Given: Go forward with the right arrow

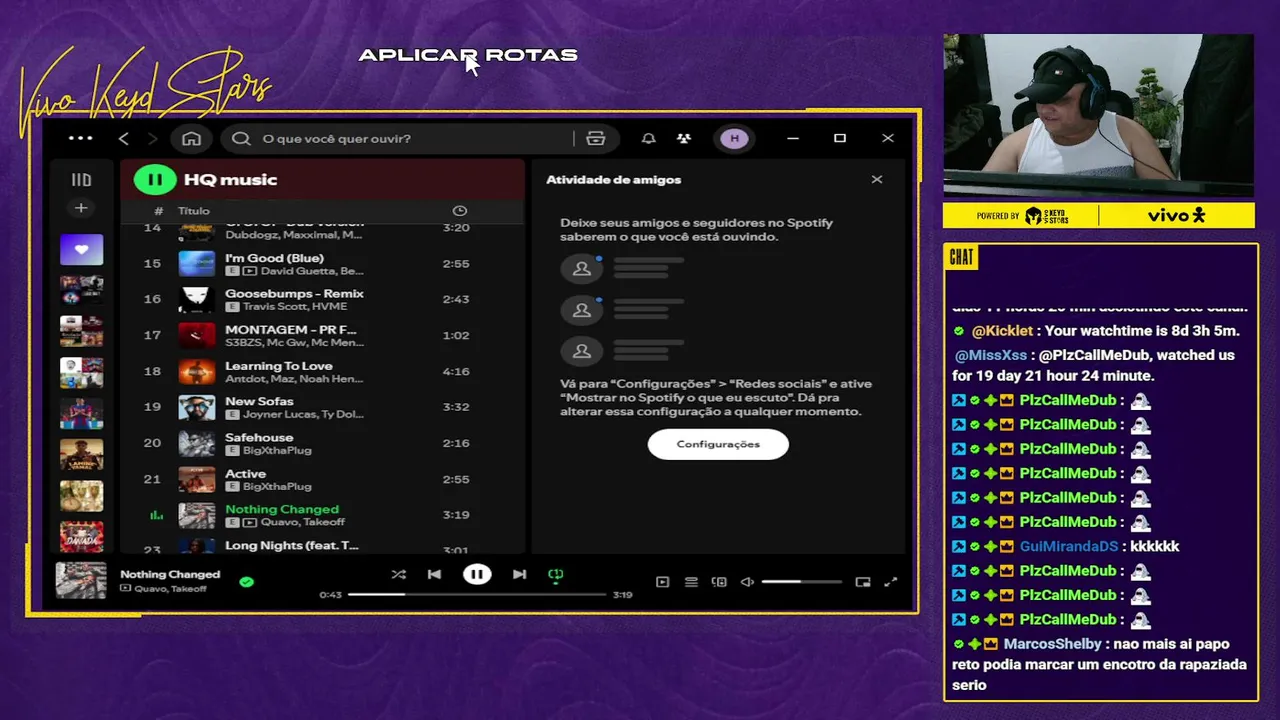Looking at the screenshot, I should pos(152,138).
